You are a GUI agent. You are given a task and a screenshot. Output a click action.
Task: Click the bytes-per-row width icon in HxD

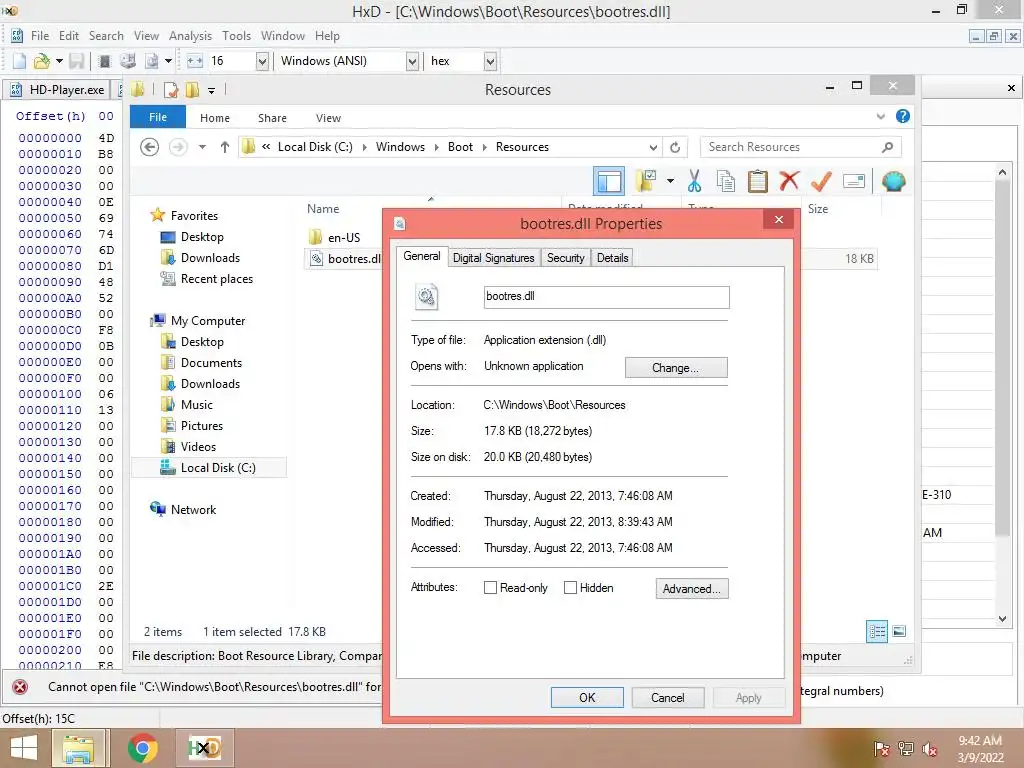195,61
